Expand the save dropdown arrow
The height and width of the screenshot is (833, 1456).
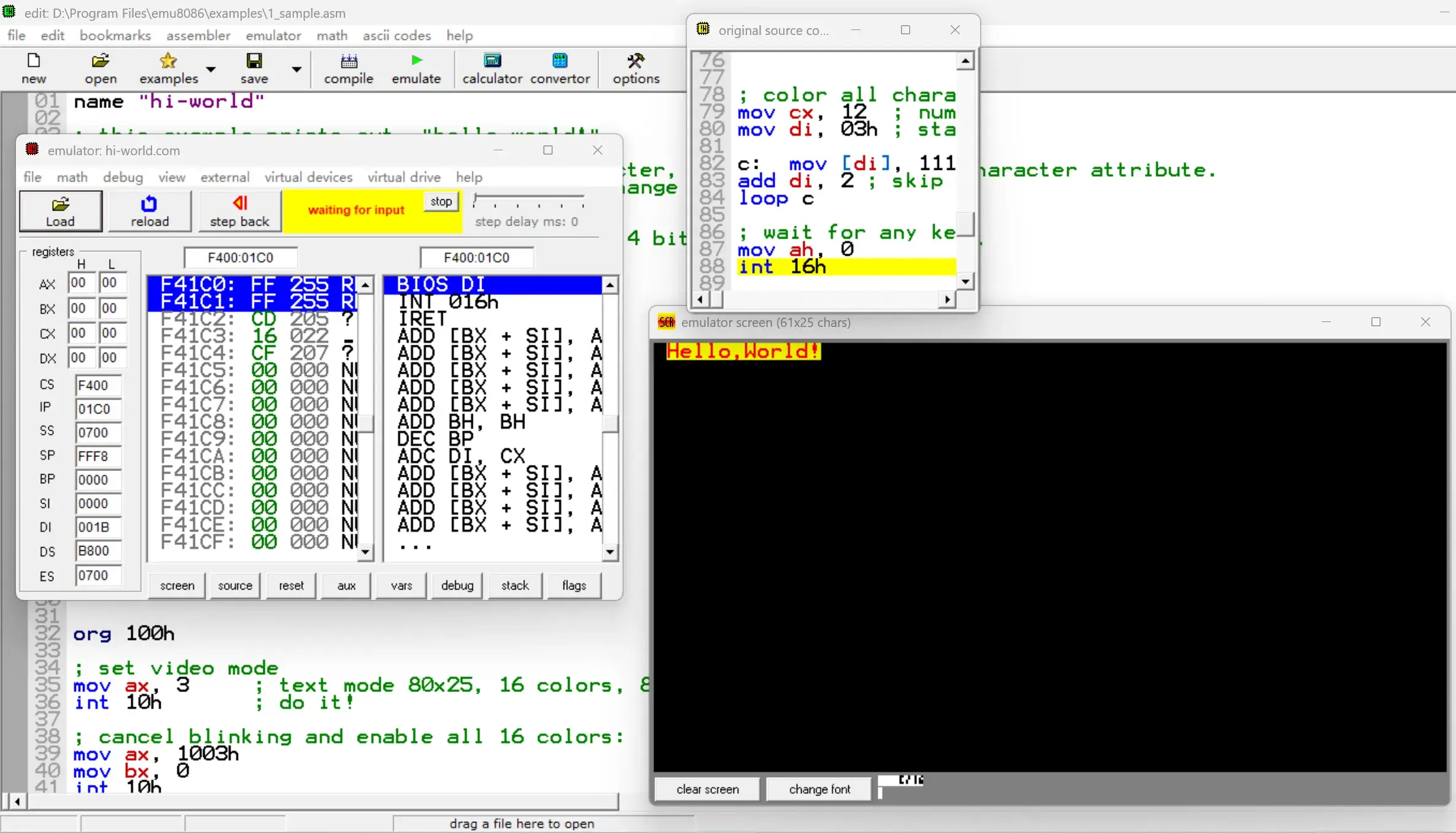(296, 69)
